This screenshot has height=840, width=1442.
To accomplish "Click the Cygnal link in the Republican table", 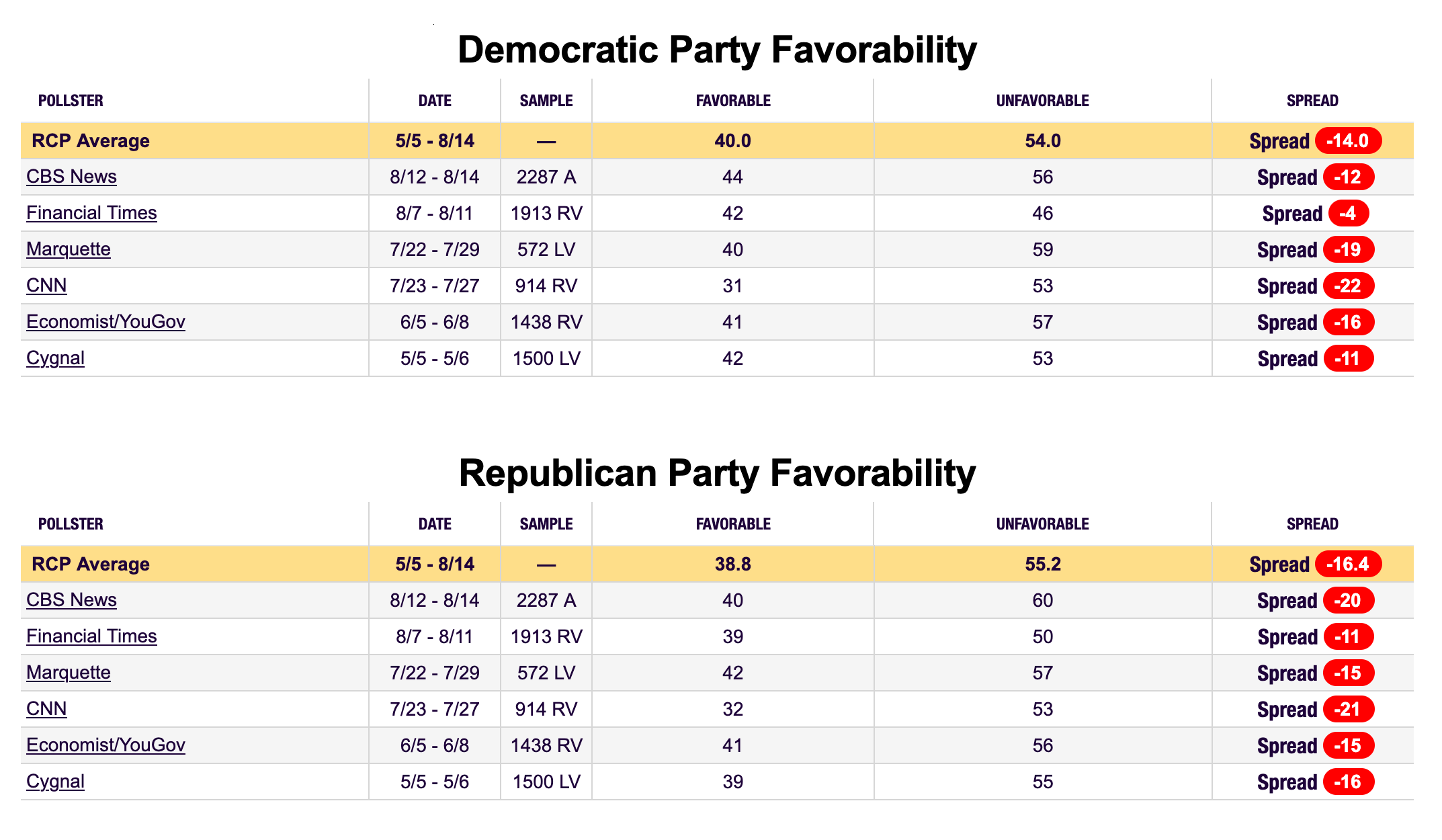I will point(55,782).
